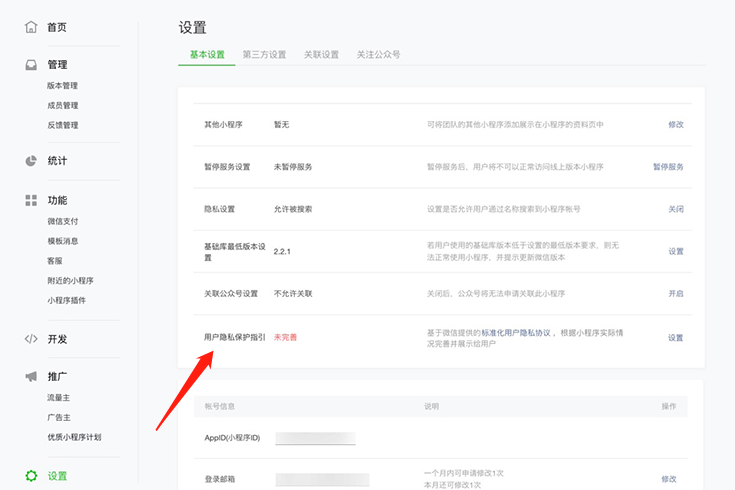The width and height of the screenshot is (735, 490).
Task: Click the 用户隐私保护指引 label
Action: tap(235, 337)
